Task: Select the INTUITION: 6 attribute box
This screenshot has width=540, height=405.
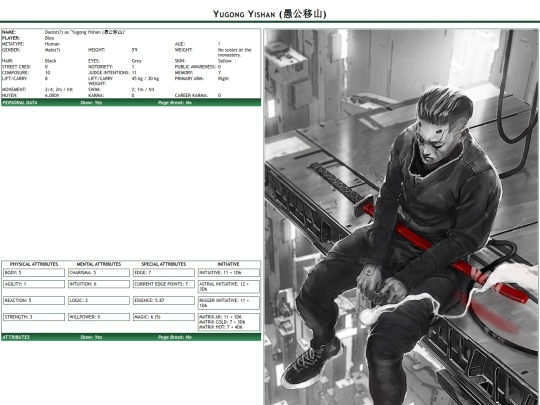Action: [99, 284]
